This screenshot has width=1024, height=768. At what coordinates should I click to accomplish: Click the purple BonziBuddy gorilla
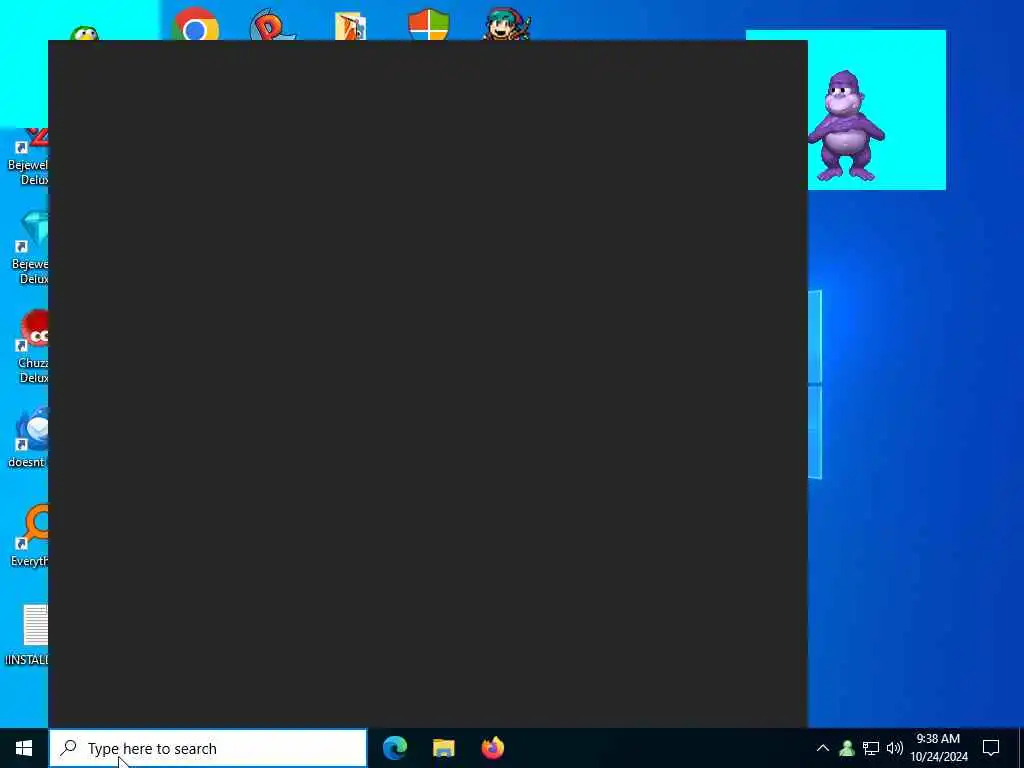(846, 127)
